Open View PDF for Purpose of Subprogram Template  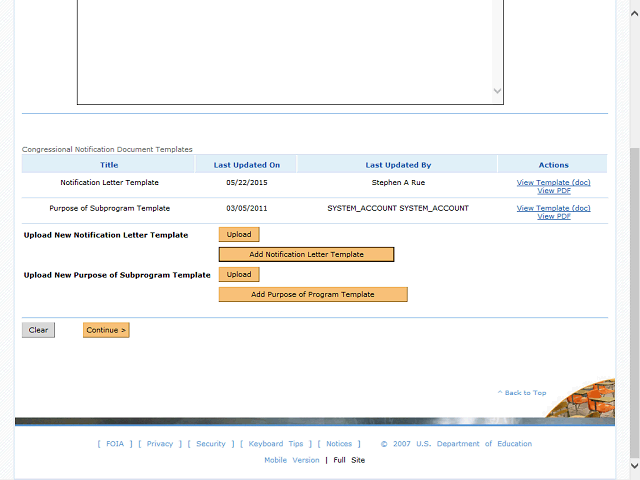coord(553,216)
